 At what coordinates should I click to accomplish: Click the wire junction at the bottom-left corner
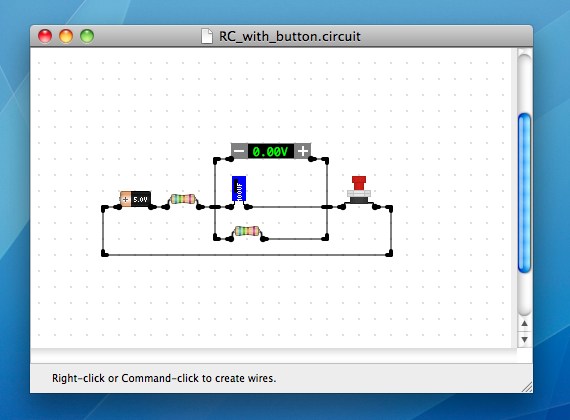click(x=105, y=253)
